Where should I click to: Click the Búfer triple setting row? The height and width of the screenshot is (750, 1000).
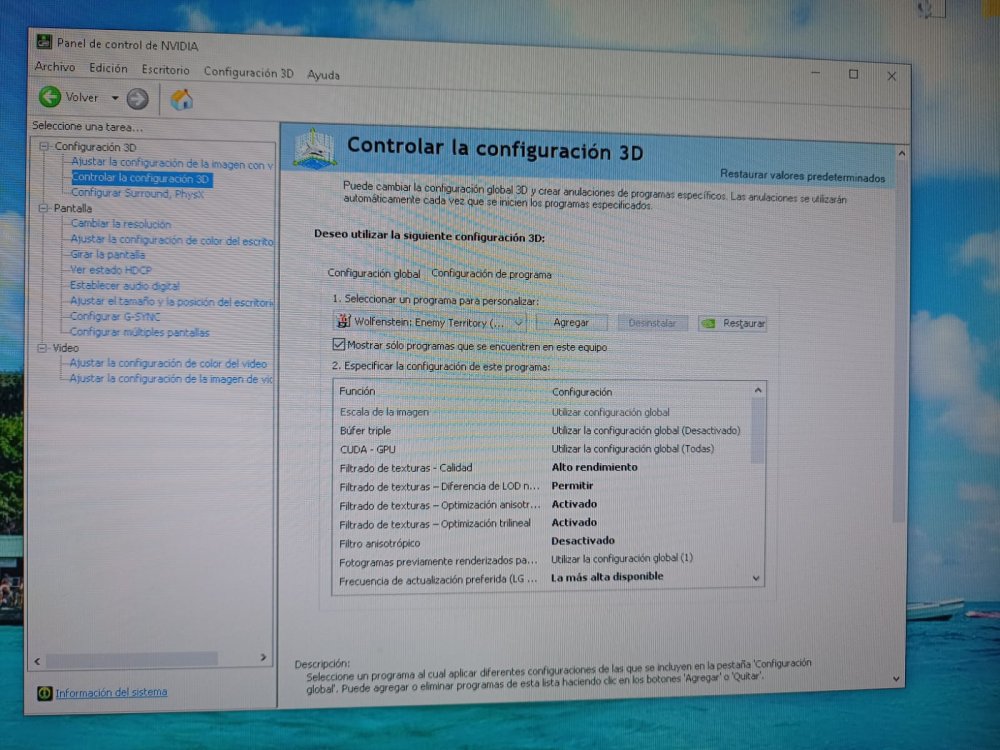click(542, 430)
